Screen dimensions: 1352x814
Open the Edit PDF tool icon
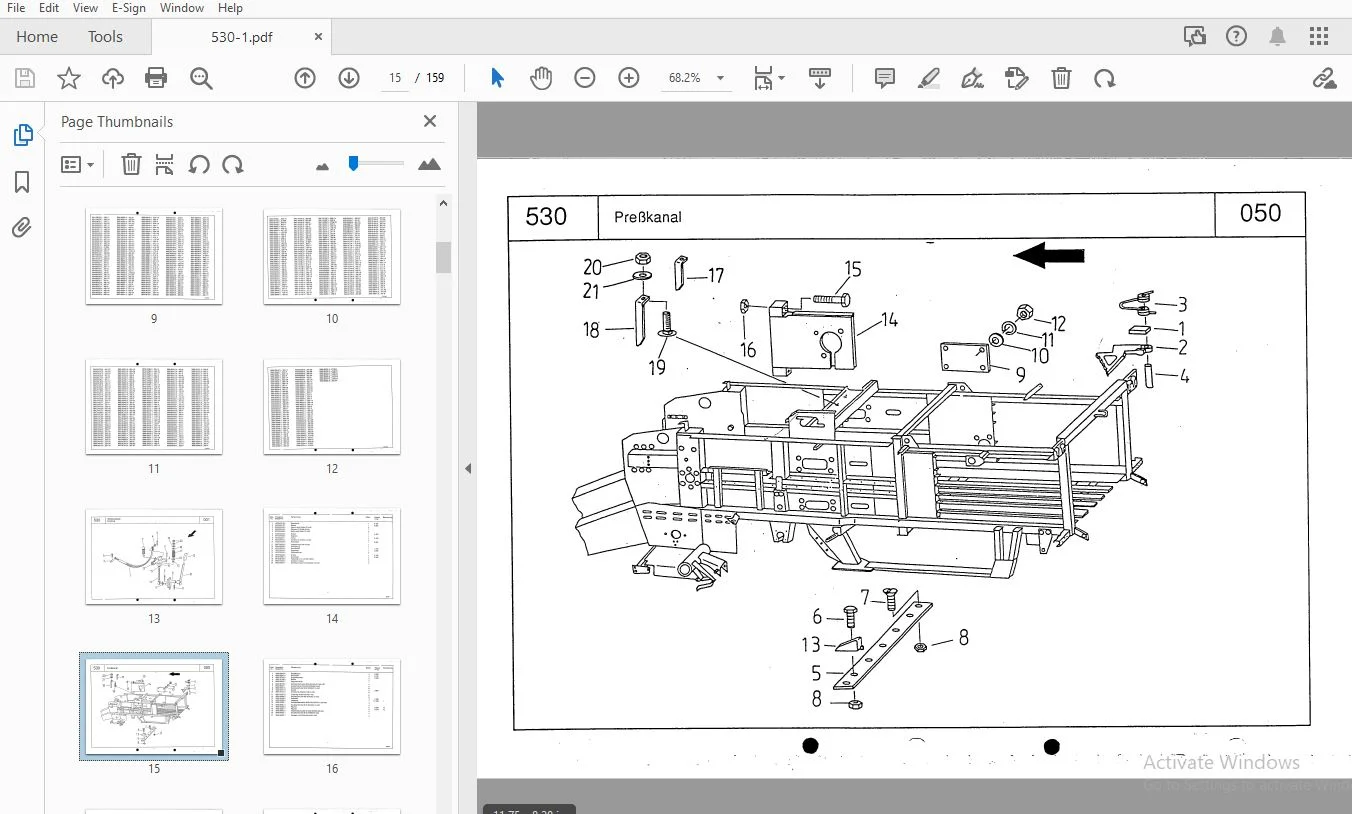tap(1017, 78)
